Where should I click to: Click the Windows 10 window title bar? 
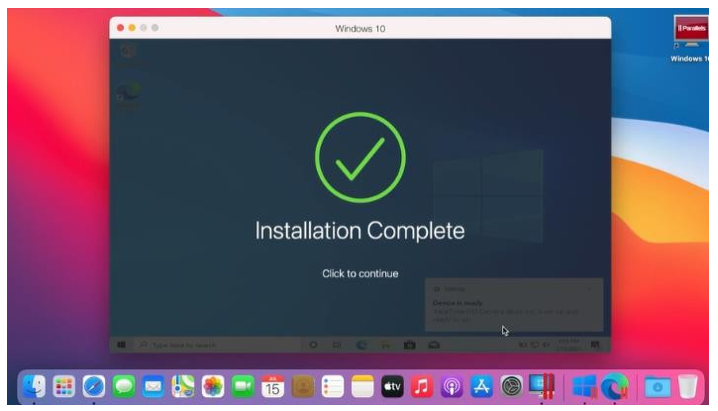click(x=360, y=28)
